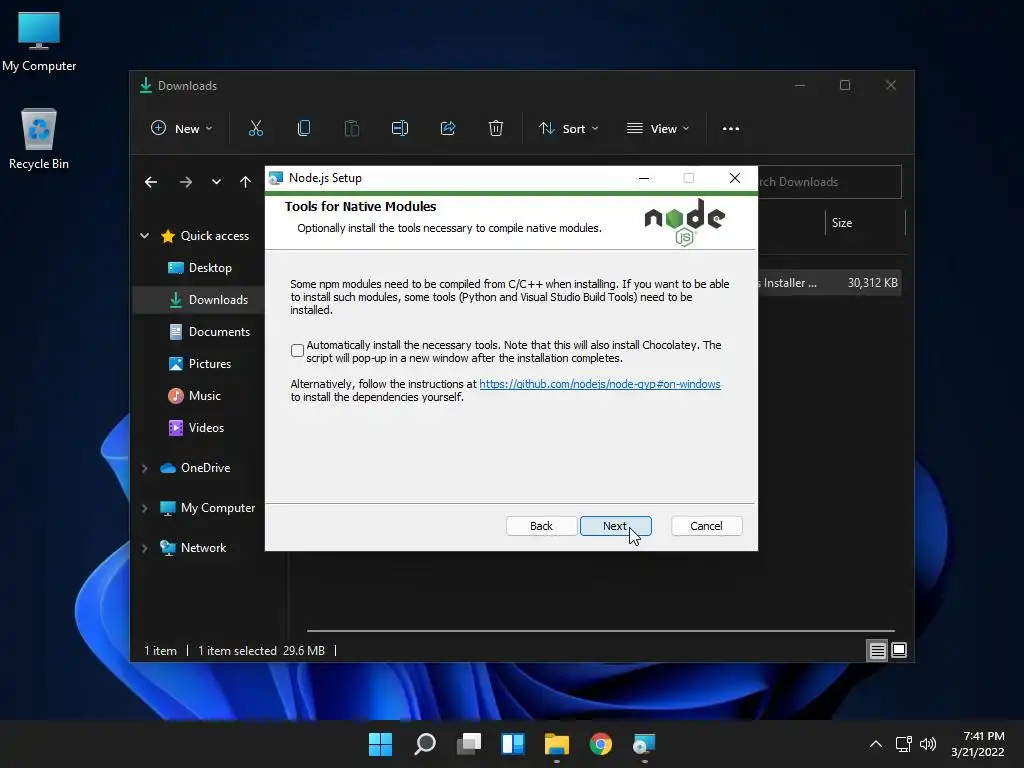The image size is (1024, 768).
Task: Open taskbar Search magnifier
Action: [x=424, y=744]
